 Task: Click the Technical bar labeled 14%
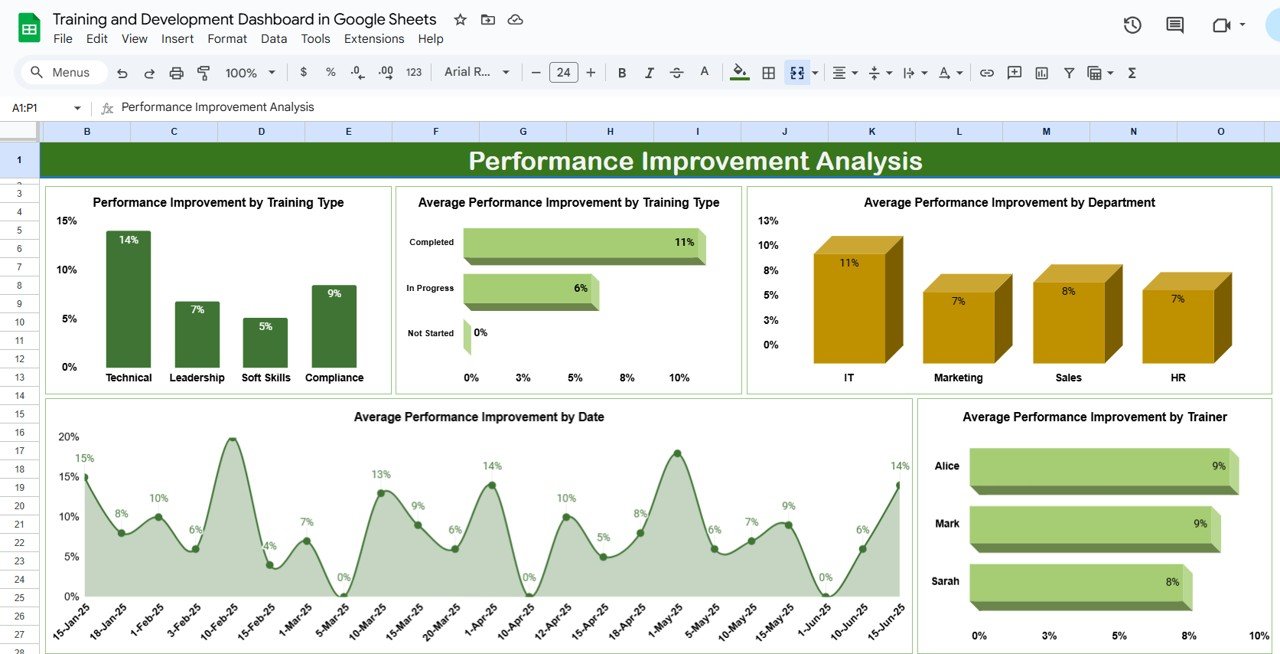[128, 299]
